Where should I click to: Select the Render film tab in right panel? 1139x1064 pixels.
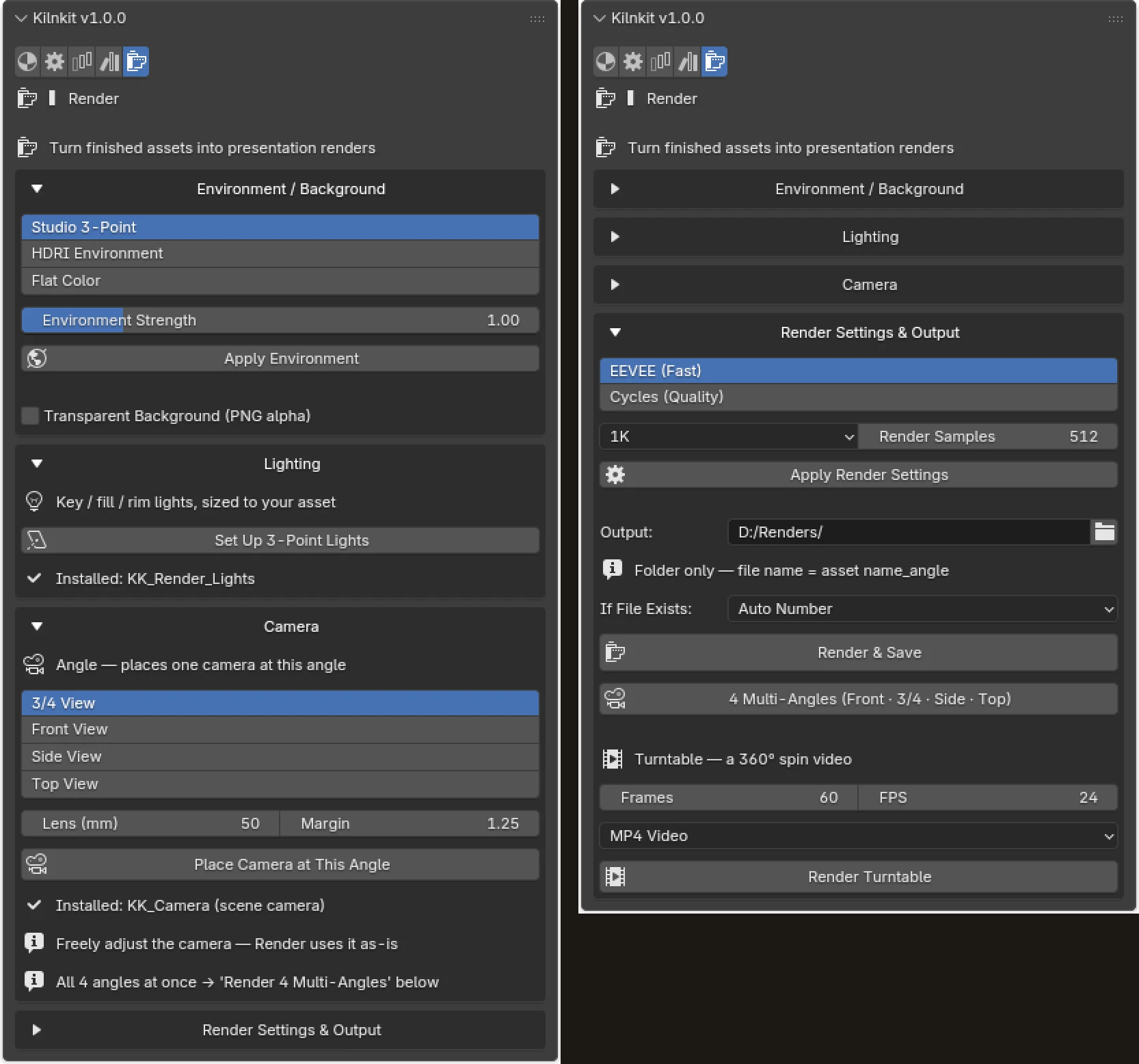point(714,62)
